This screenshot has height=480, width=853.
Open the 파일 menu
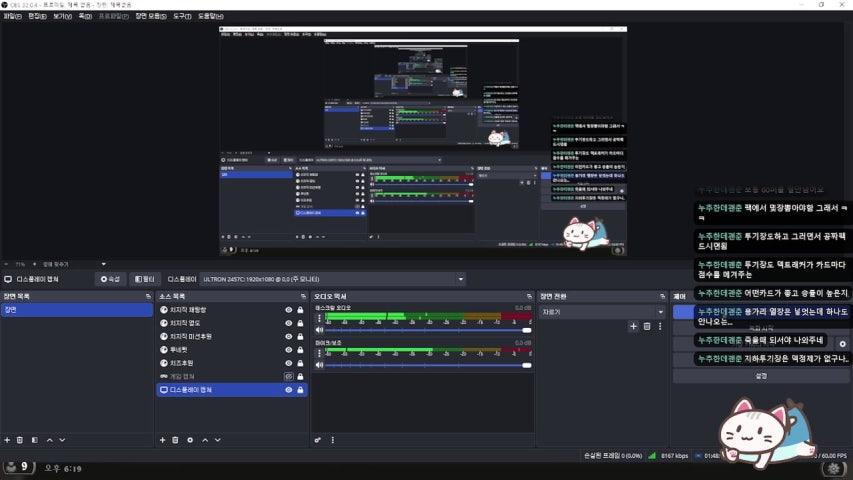12,17
